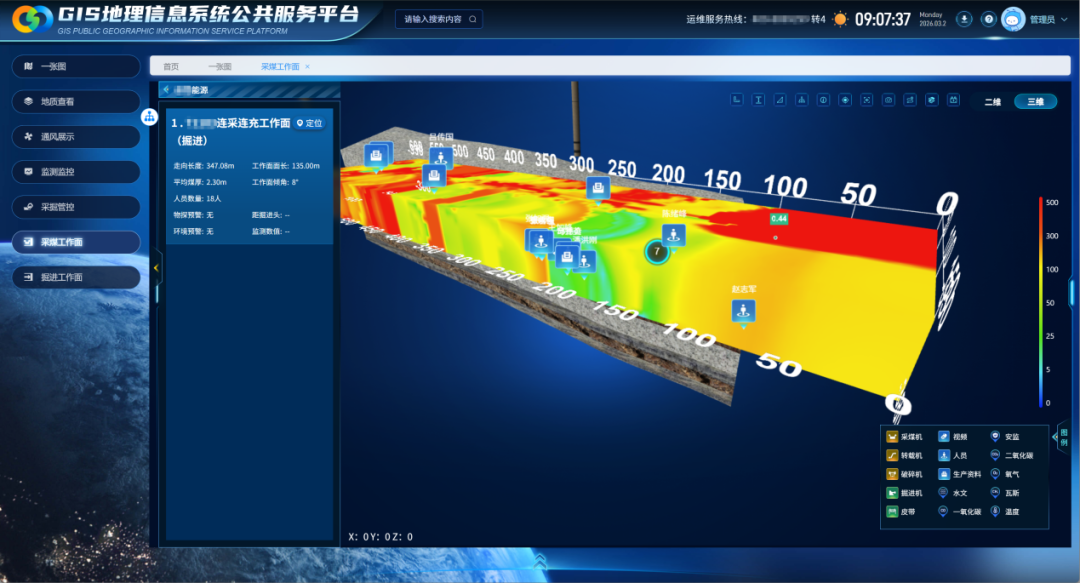
Task: Click the download icon in top header
Action: [964, 19]
